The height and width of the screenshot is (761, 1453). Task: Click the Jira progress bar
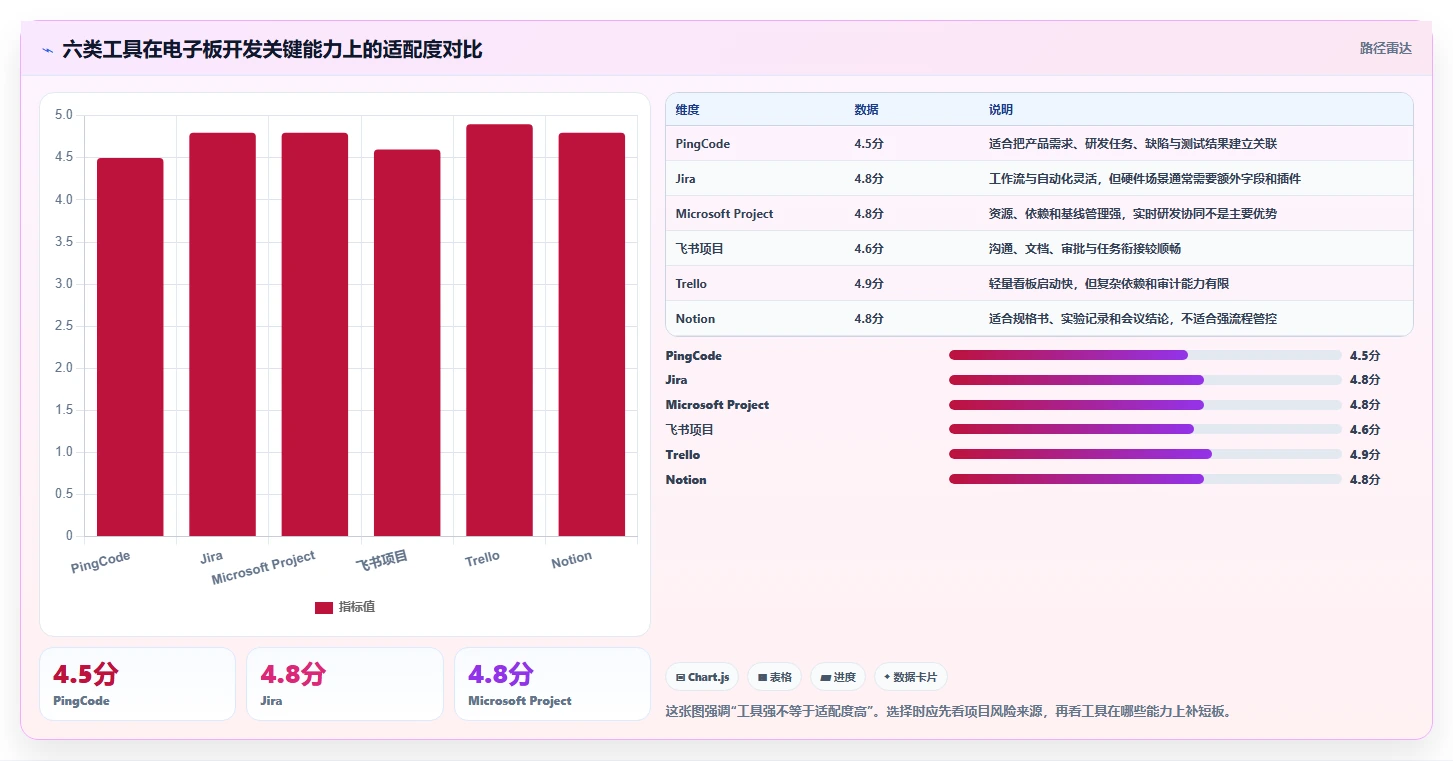(1145, 380)
